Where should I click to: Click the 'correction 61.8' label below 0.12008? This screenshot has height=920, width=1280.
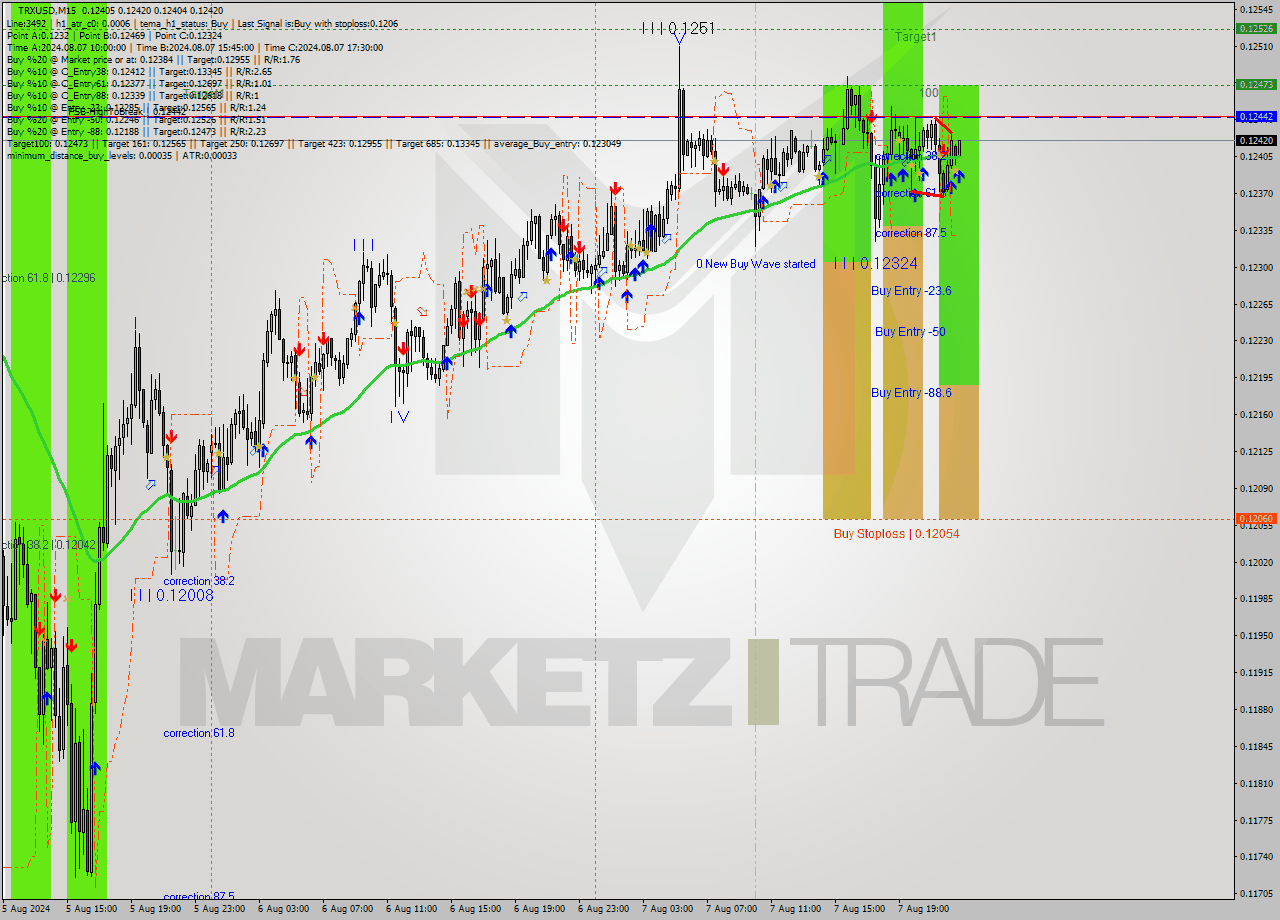pos(199,733)
